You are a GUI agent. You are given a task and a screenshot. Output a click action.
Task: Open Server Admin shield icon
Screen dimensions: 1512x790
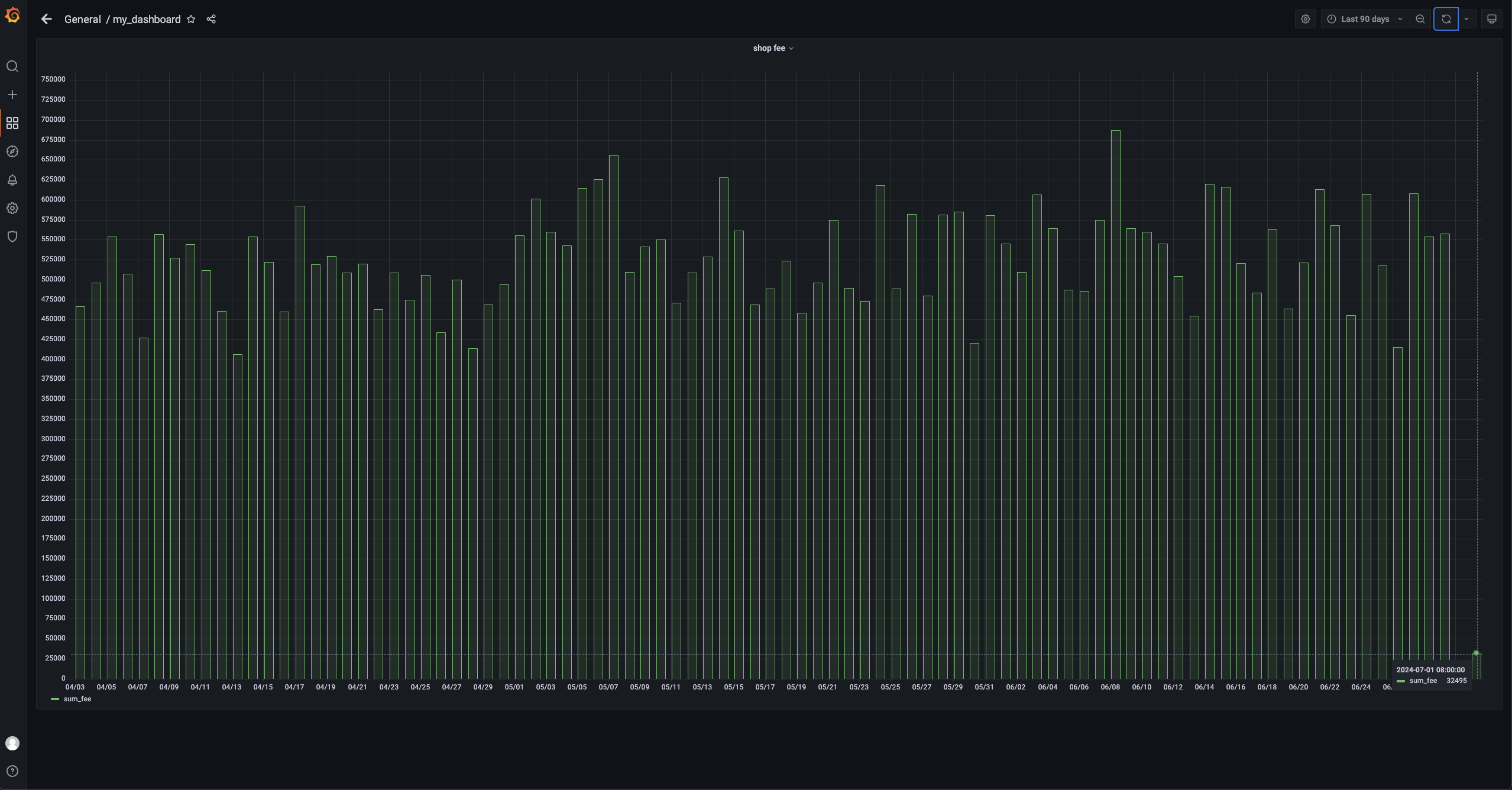[x=12, y=237]
